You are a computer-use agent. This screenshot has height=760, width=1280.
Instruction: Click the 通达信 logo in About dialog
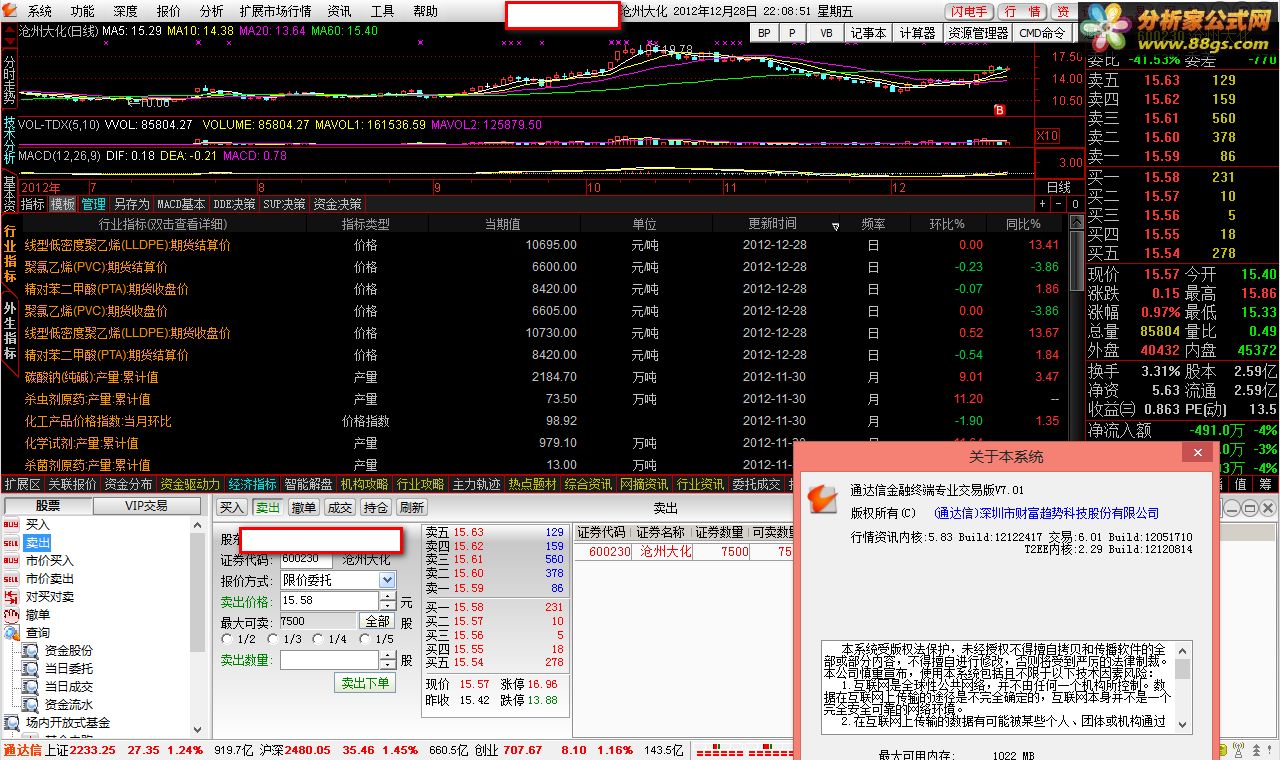pyautogui.click(x=822, y=497)
